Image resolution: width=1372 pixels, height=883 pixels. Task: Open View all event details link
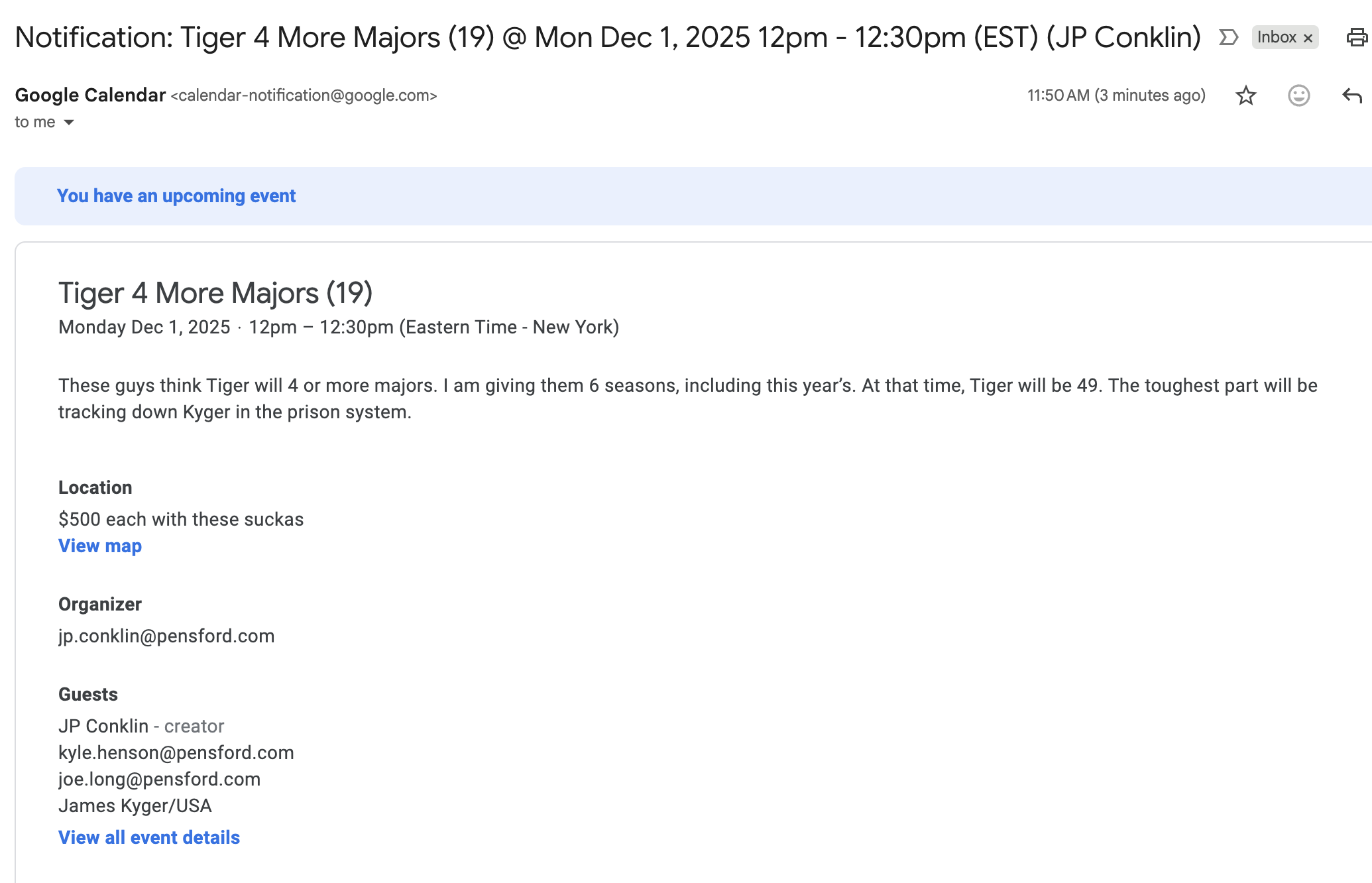pyautogui.click(x=149, y=837)
